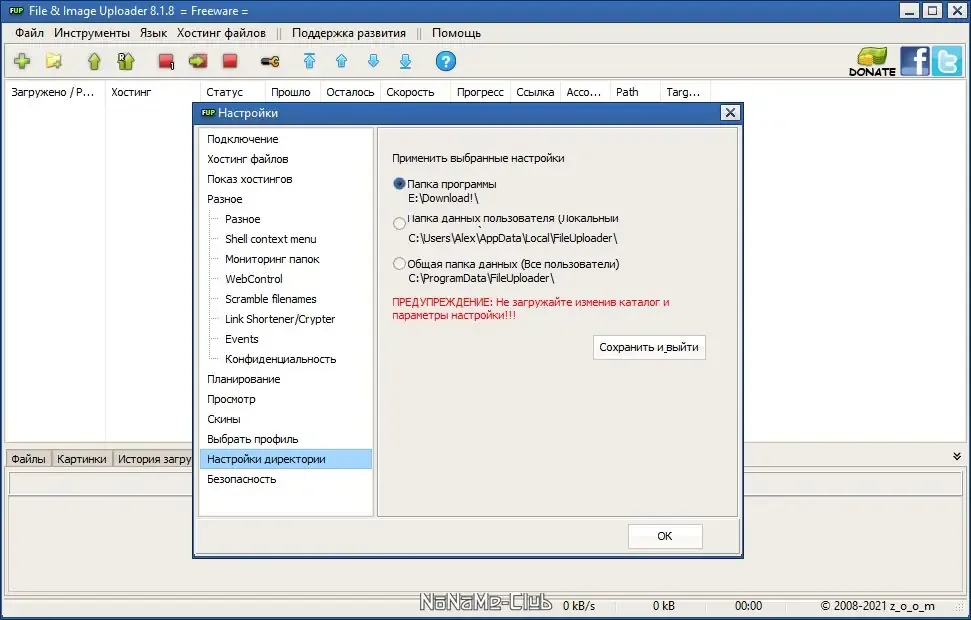This screenshot has width=971, height=620.
Task: Select the Папка программы radio button
Action: (399, 184)
